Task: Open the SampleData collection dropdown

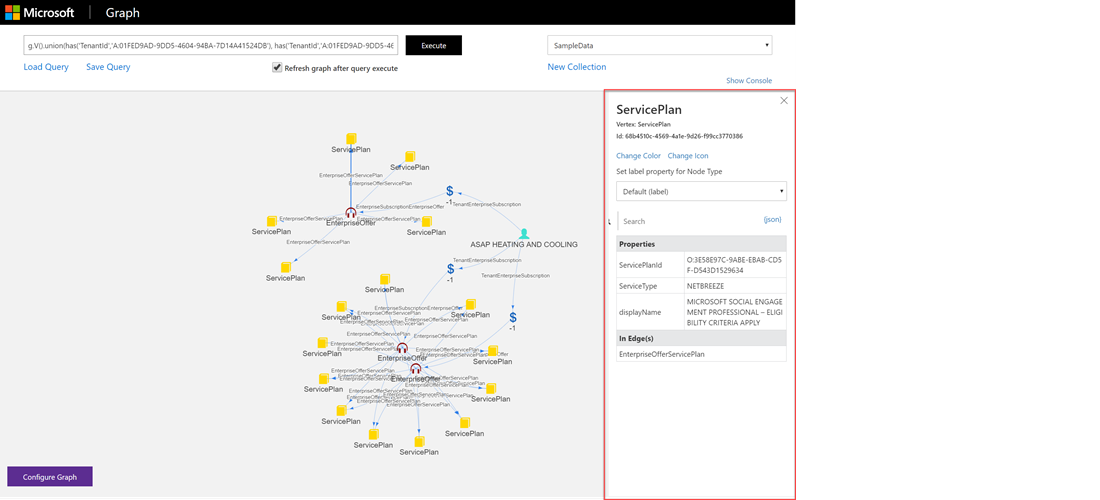Action: click(x=659, y=44)
